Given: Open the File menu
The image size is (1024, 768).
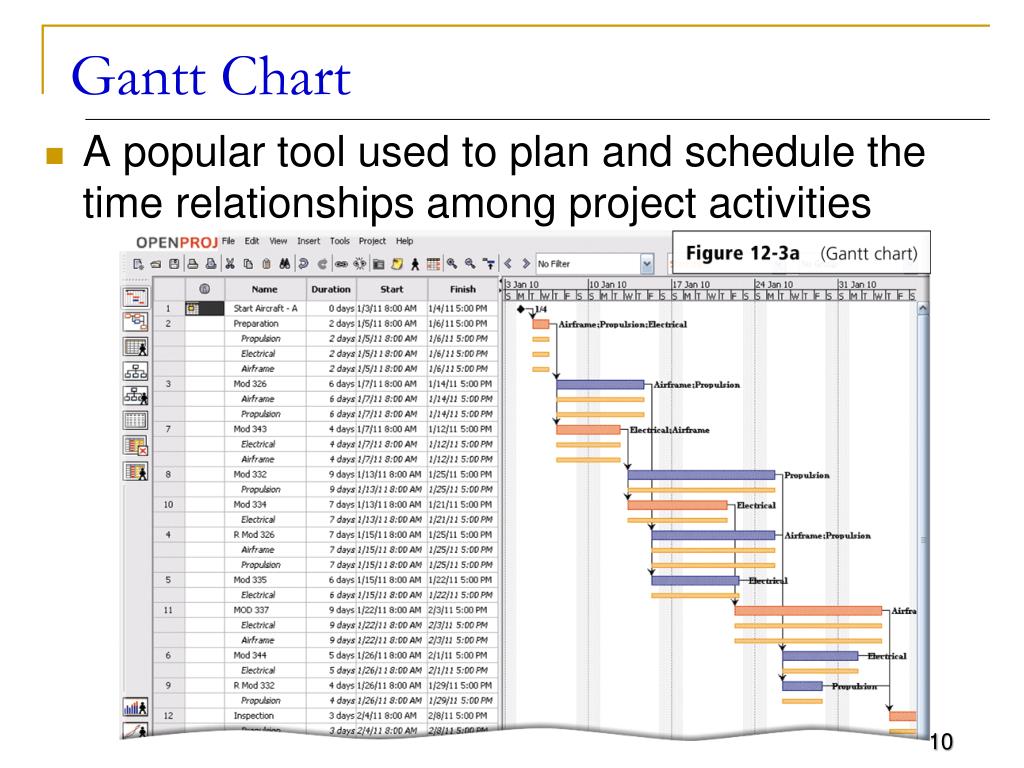Looking at the screenshot, I should (228, 241).
